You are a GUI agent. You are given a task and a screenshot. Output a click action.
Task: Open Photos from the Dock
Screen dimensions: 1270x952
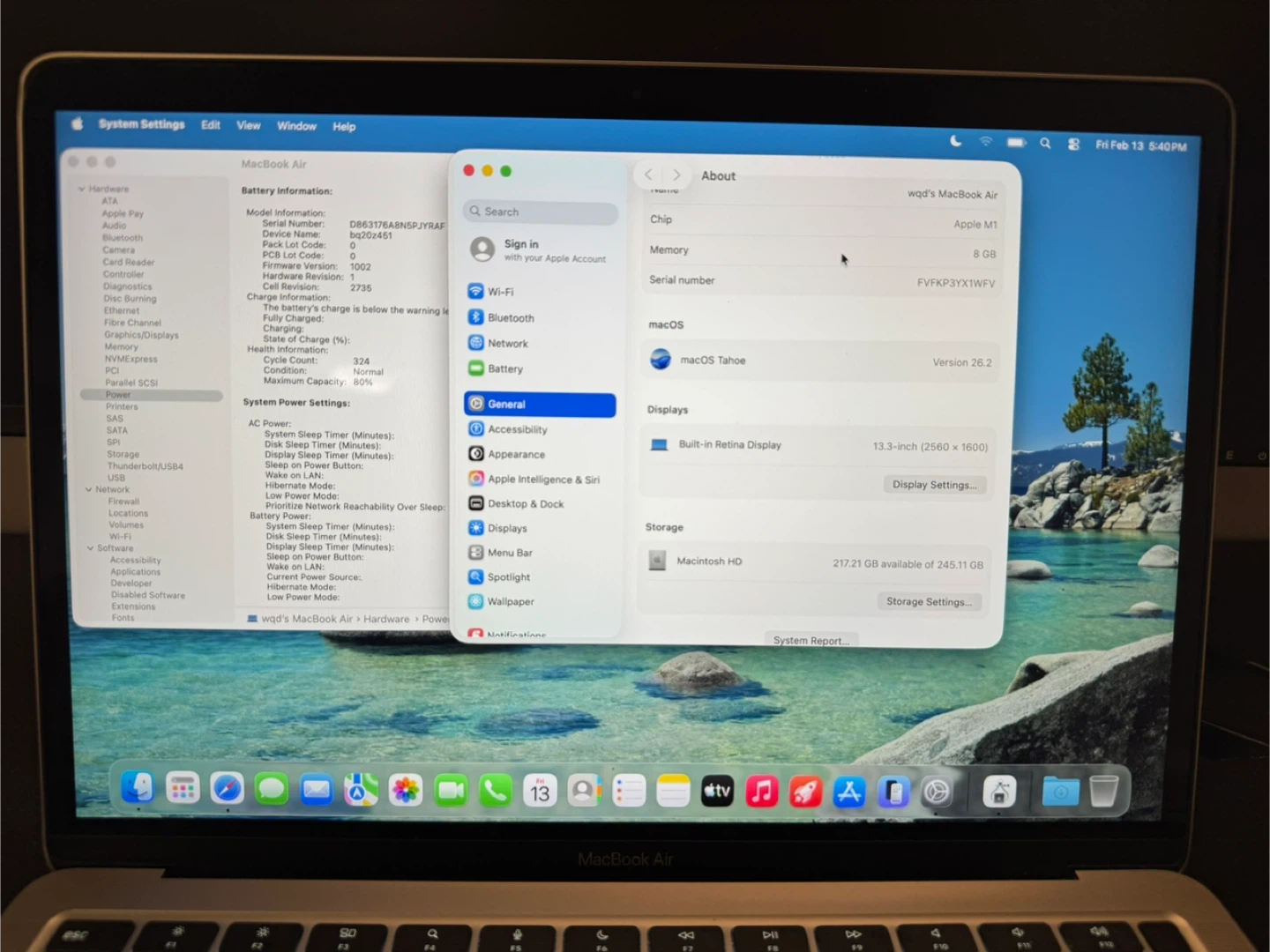coord(406,791)
